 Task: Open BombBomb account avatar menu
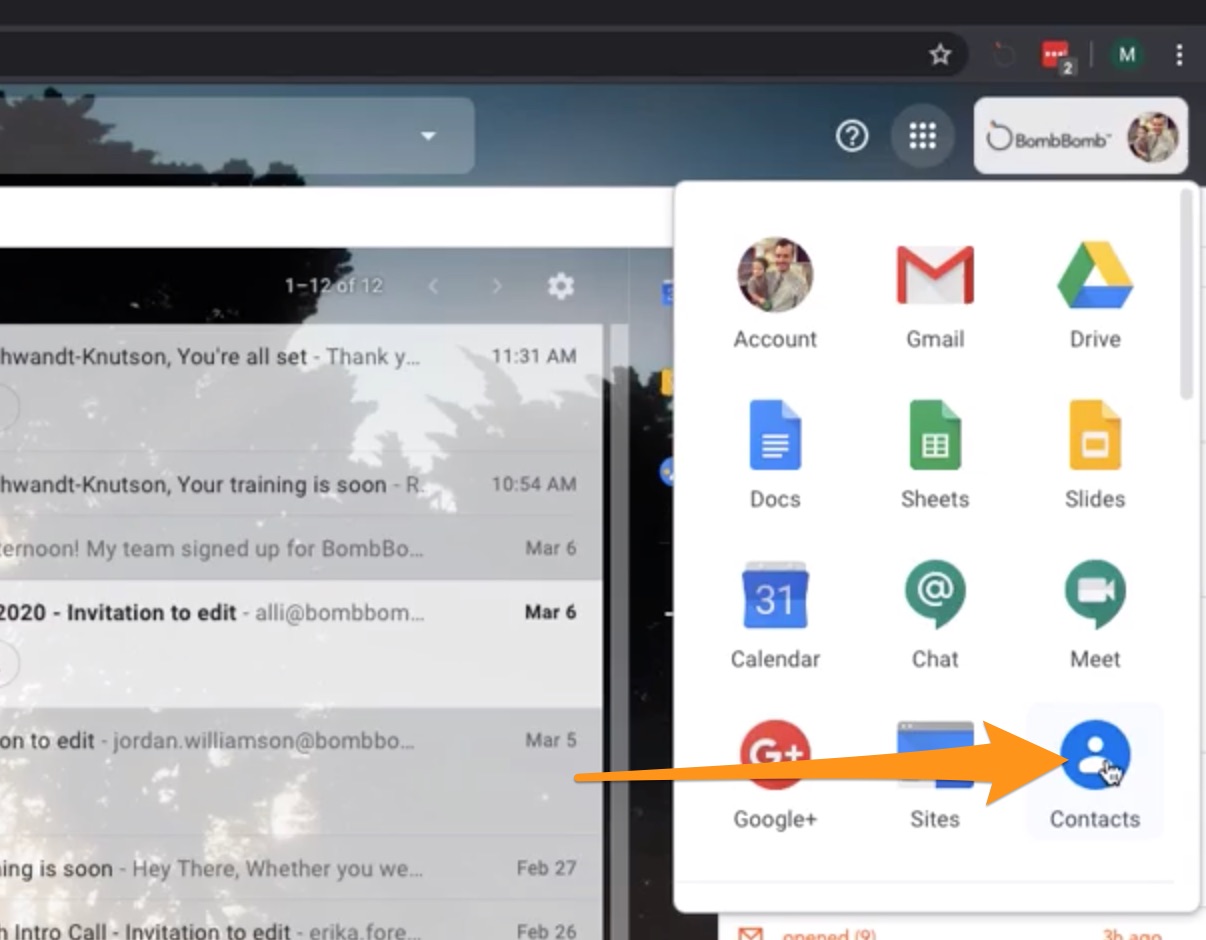pos(1153,136)
